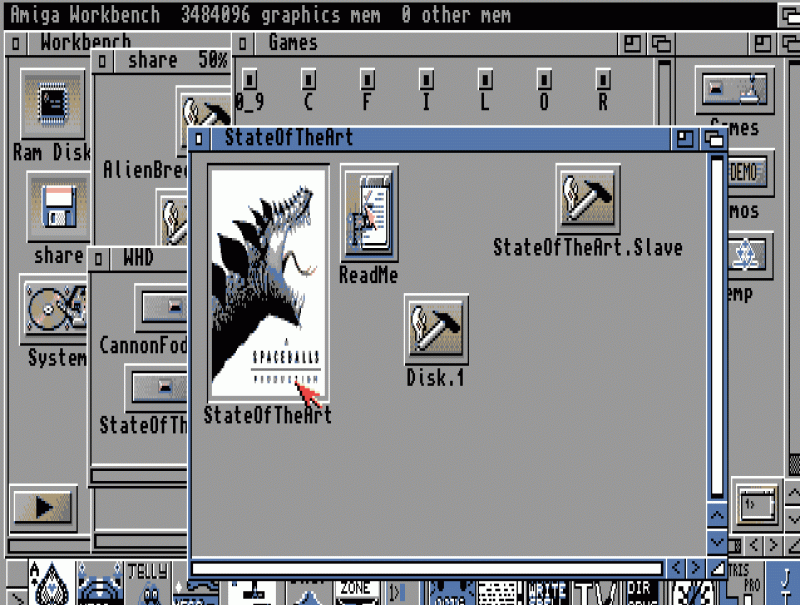The width and height of the screenshot is (800, 605).
Task: Click the down scroll arrow in StateOfTheArt window
Action: pyautogui.click(x=717, y=542)
